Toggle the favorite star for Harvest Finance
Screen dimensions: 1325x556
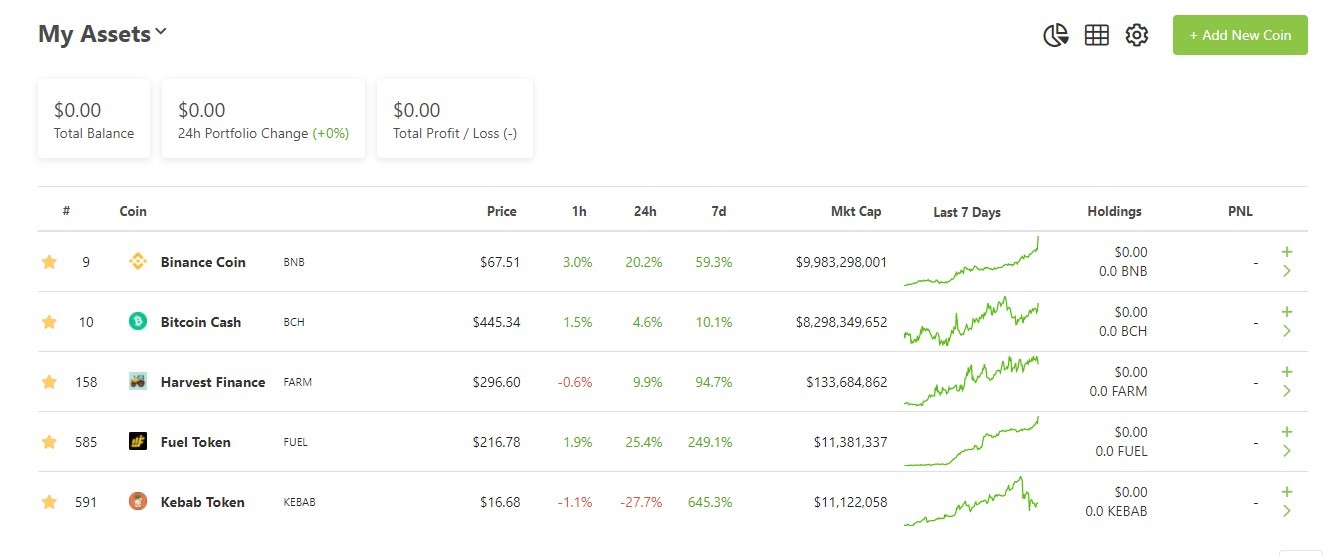pyautogui.click(x=49, y=382)
